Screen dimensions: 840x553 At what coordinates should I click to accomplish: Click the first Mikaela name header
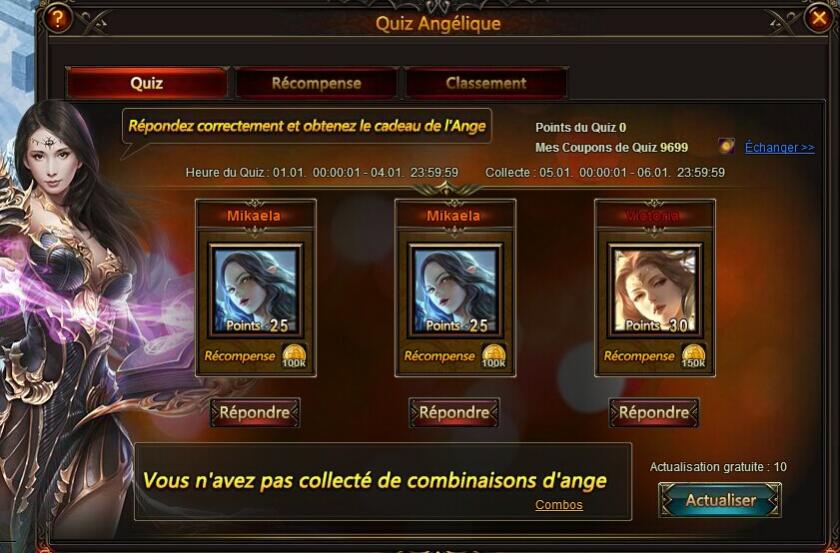coord(256,215)
